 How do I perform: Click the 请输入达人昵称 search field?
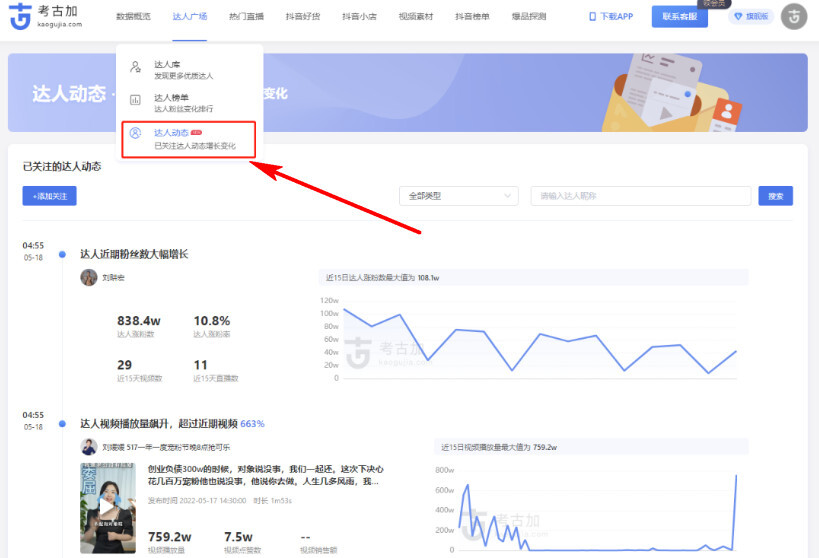click(640, 196)
